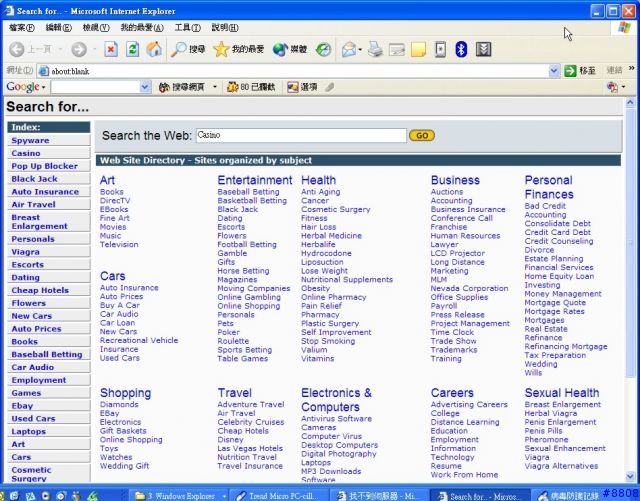Open the Mail icon dropdown arrow
Screen dimensions: 640x501
[x=360, y=50]
